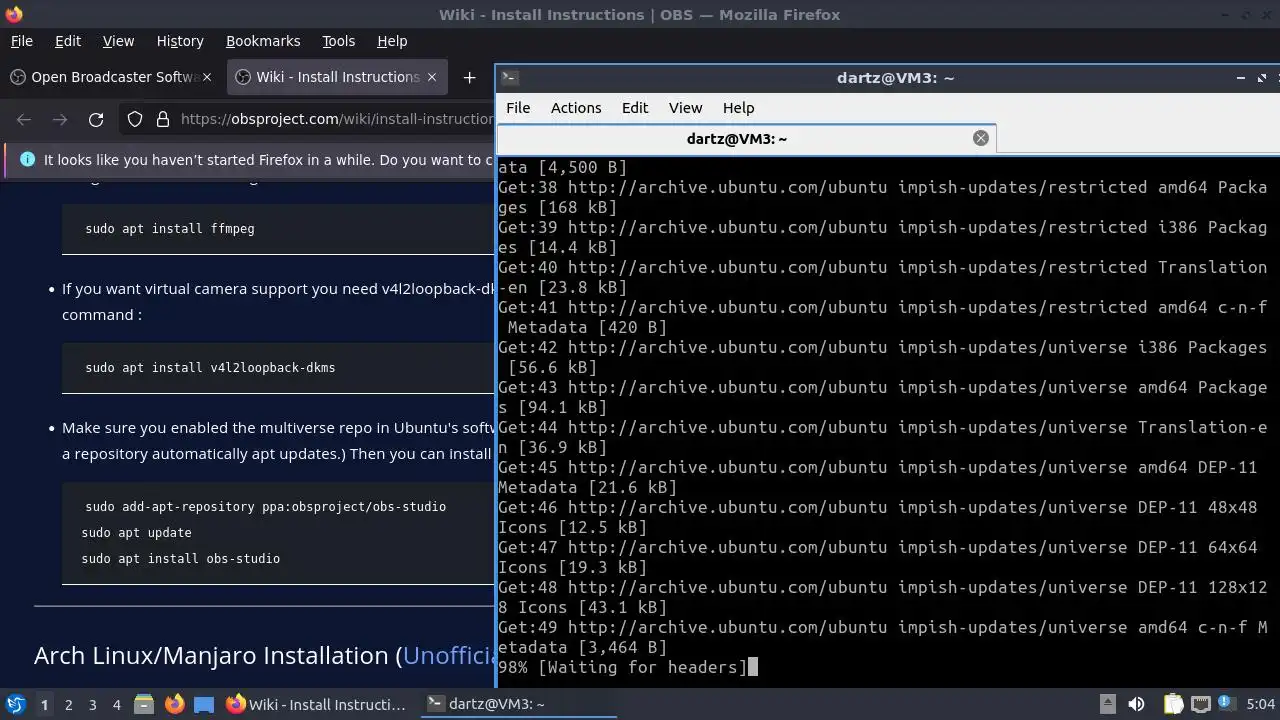
Task: Launch the file manager from the taskbar
Action: point(144,704)
